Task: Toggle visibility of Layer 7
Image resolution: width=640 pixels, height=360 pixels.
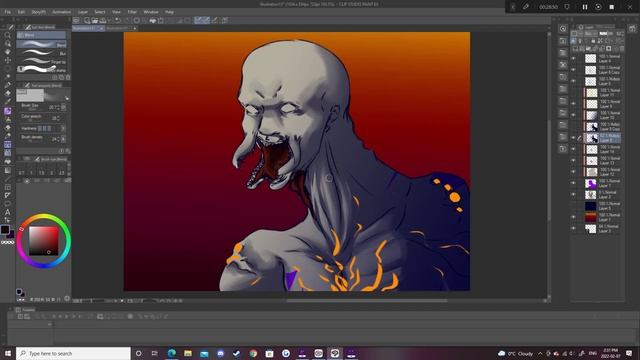Action: pyautogui.click(x=573, y=184)
